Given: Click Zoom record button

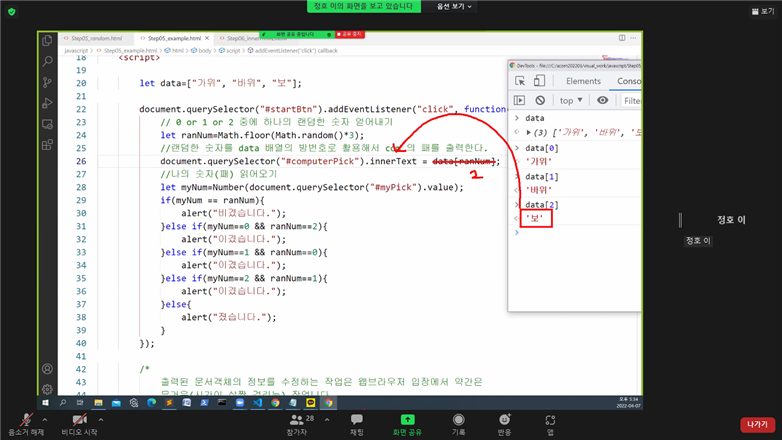Looking at the screenshot, I should coord(458,425).
